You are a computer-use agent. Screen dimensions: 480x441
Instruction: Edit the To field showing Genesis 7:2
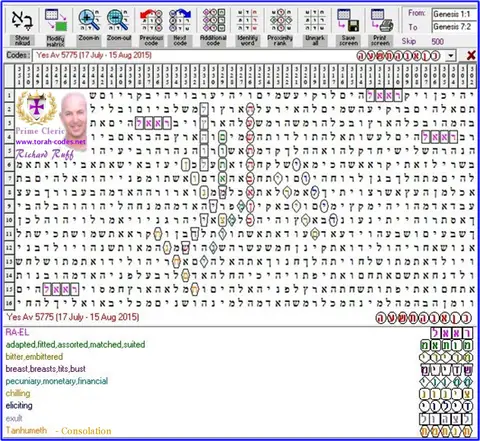coord(454,27)
